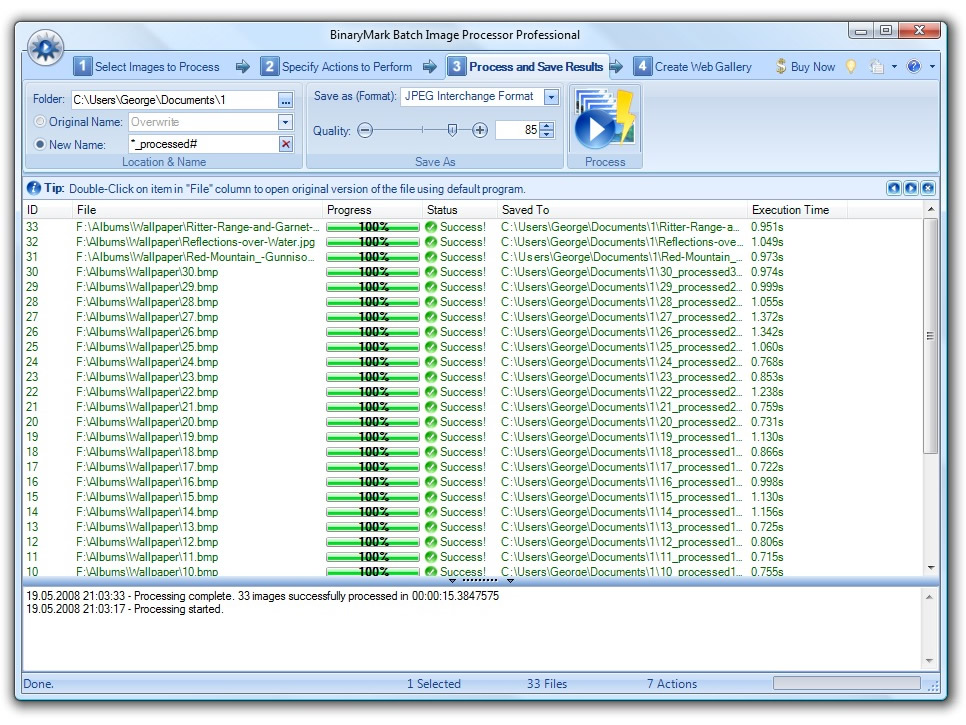Click inside the Folder path field
This screenshot has height=725, width=966.
(174, 100)
